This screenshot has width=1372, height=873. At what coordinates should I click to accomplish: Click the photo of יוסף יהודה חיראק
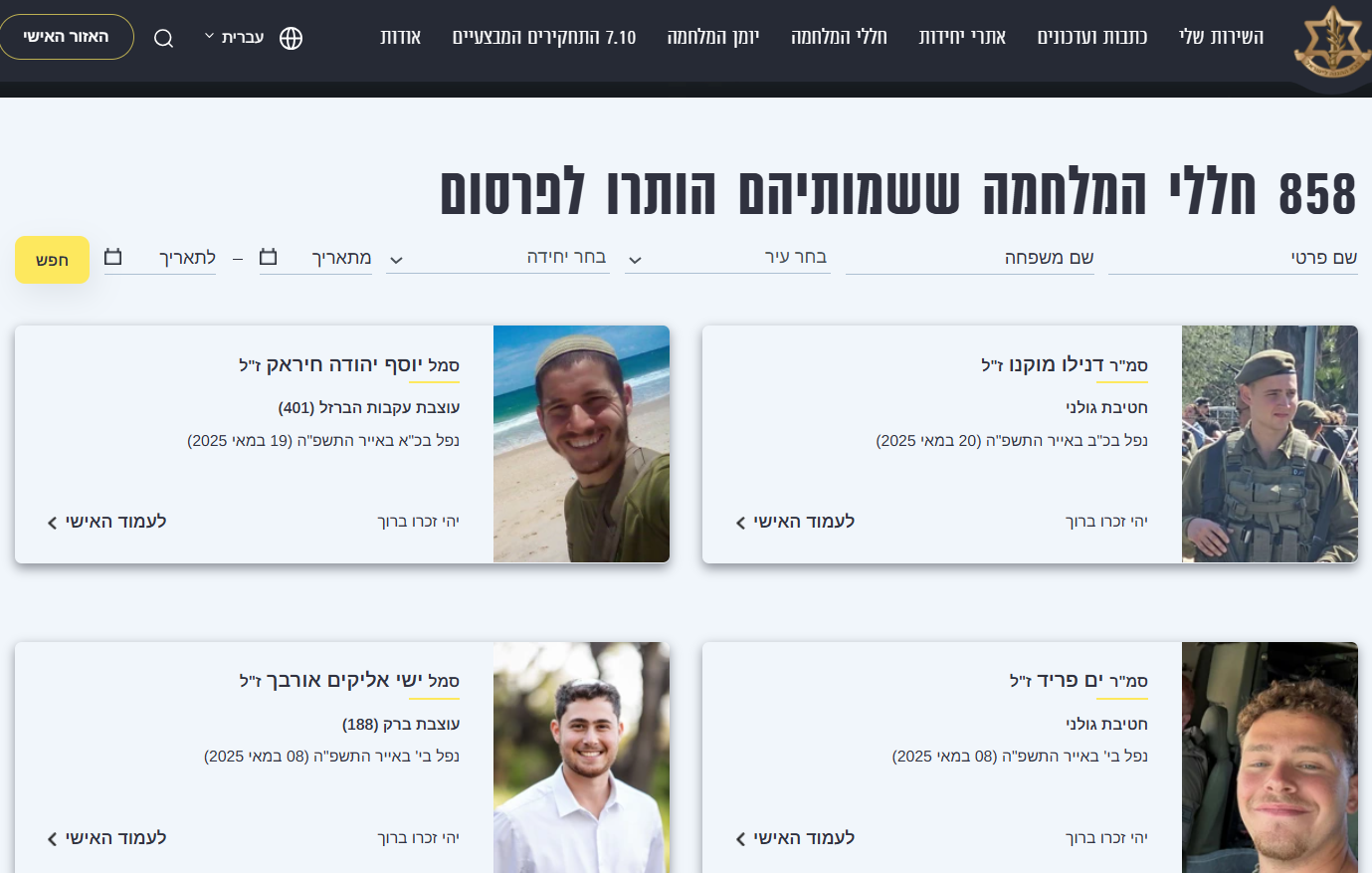581,444
